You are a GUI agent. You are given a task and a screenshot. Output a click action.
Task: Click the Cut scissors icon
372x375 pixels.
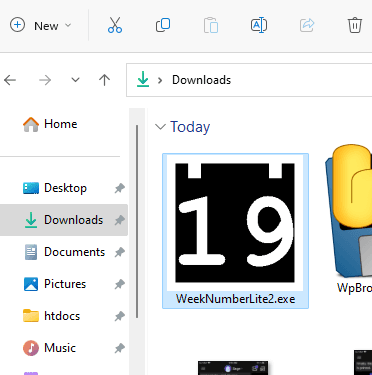tap(115, 25)
